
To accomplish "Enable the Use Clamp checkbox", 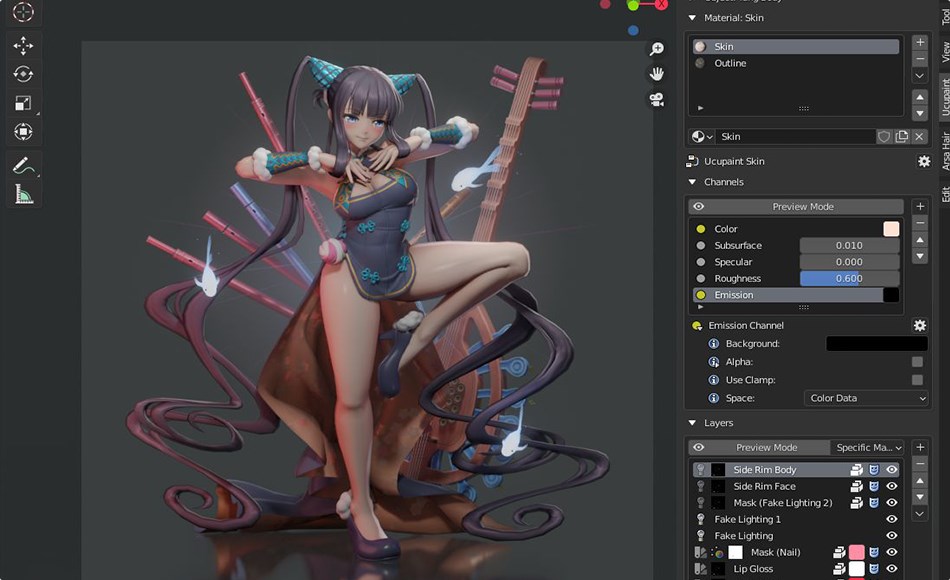I will point(916,379).
